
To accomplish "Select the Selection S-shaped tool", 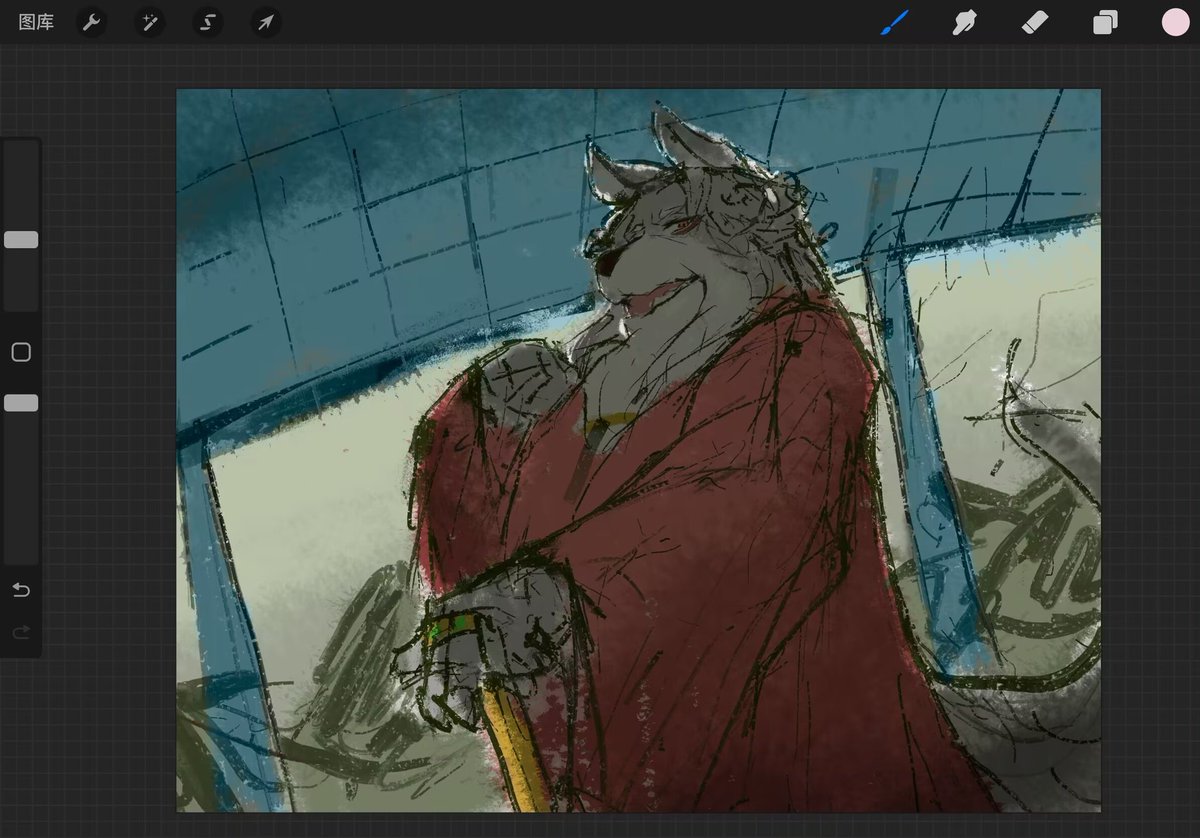I will [208, 23].
